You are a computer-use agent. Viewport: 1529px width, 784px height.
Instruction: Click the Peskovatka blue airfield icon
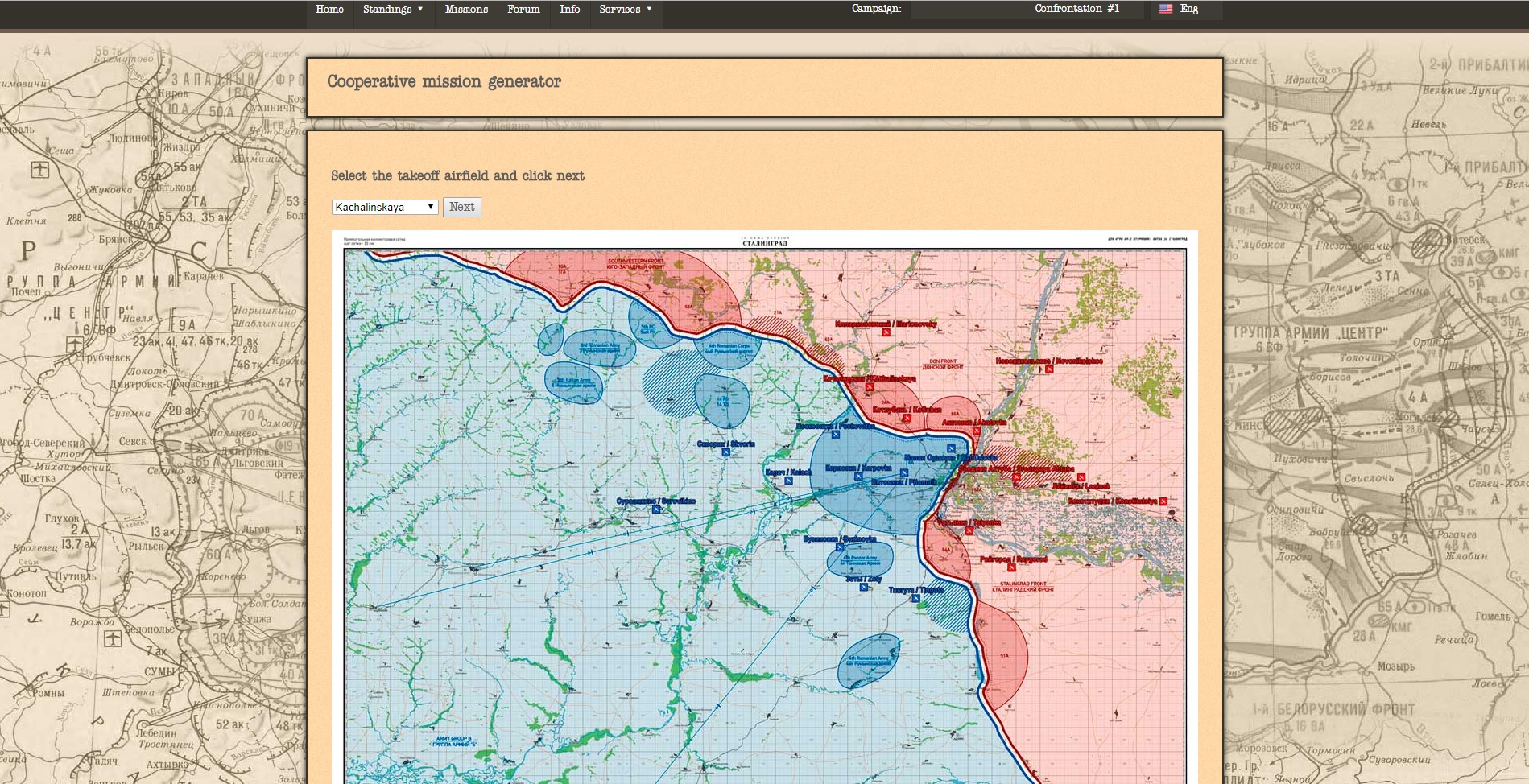(x=836, y=435)
